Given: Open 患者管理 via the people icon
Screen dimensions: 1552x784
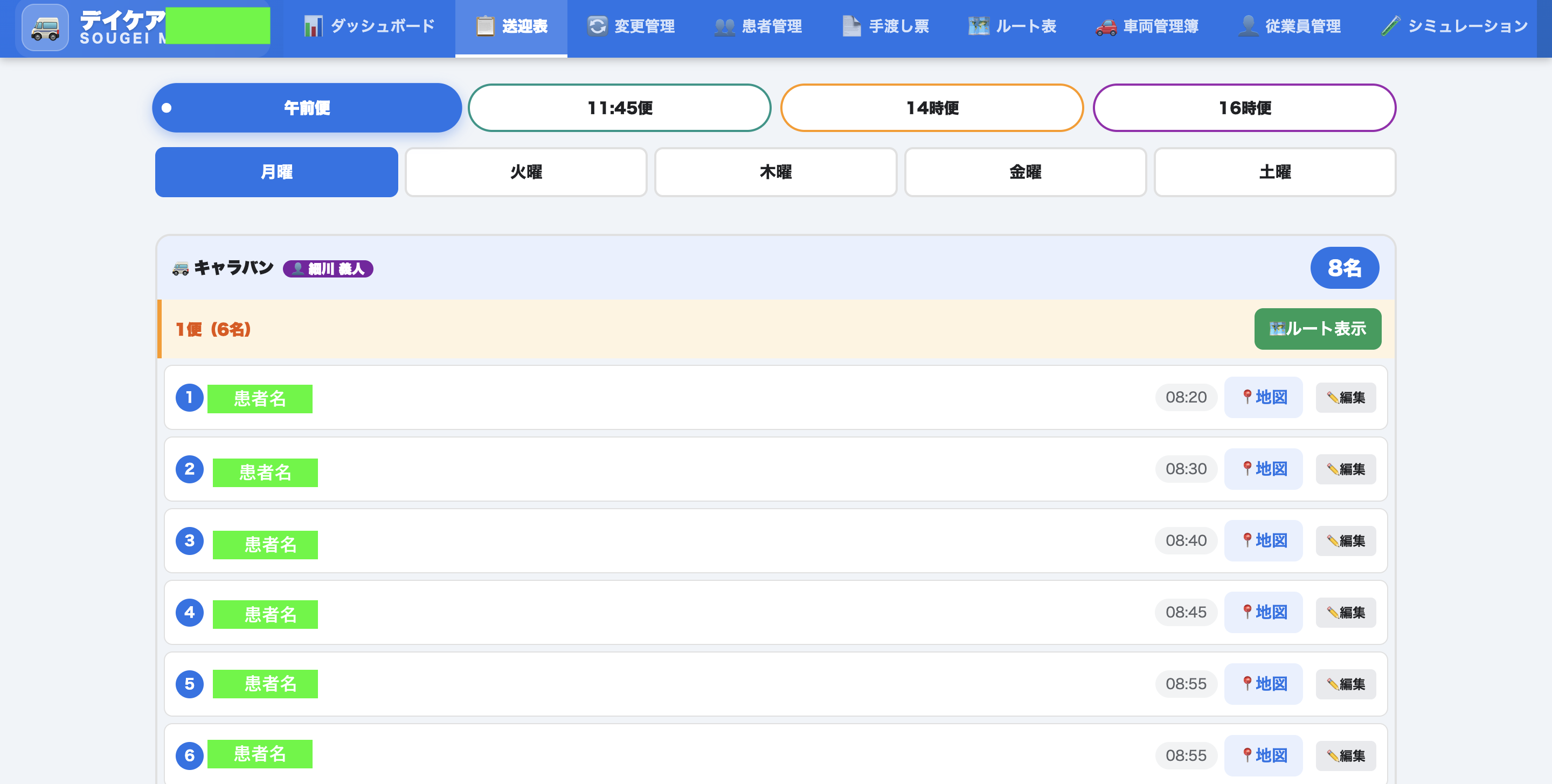Looking at the screenshot, I should click(724, 26).
